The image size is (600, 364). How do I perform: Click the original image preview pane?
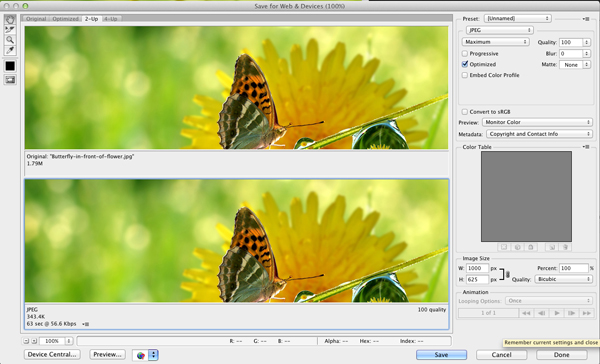click(x=236, y=88)
